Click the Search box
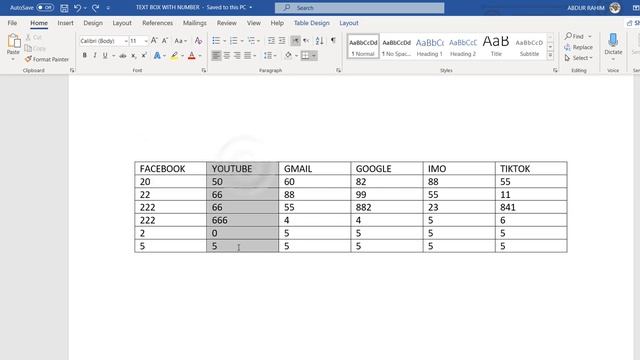Viewport: 640px width, 360px height. [360, 8]
